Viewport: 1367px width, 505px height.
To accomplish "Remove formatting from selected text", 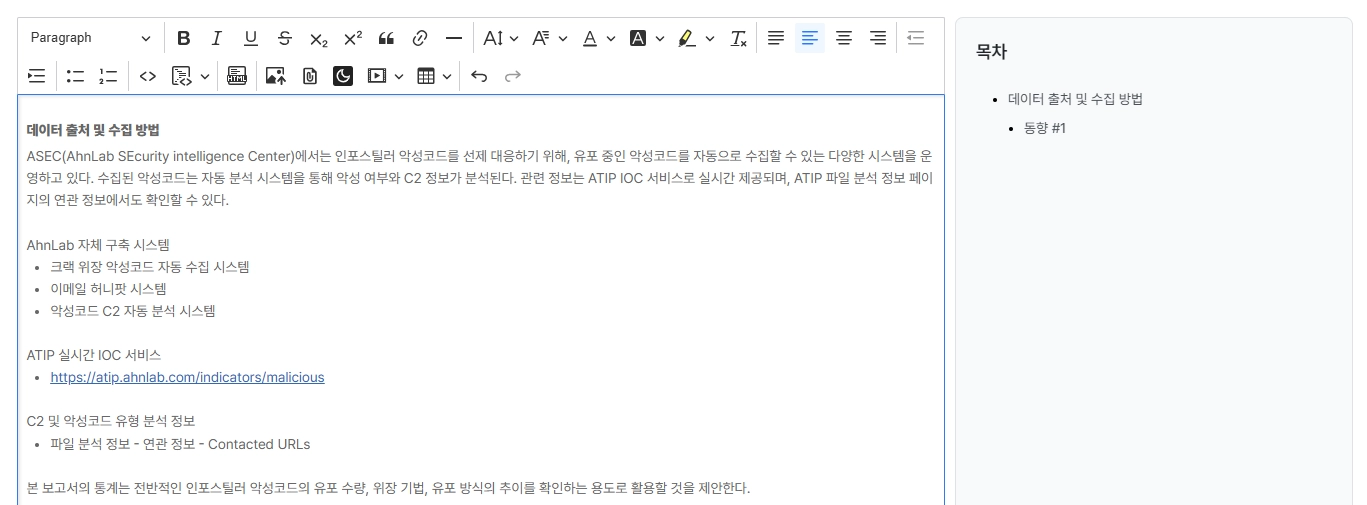I will pos(739,38).
